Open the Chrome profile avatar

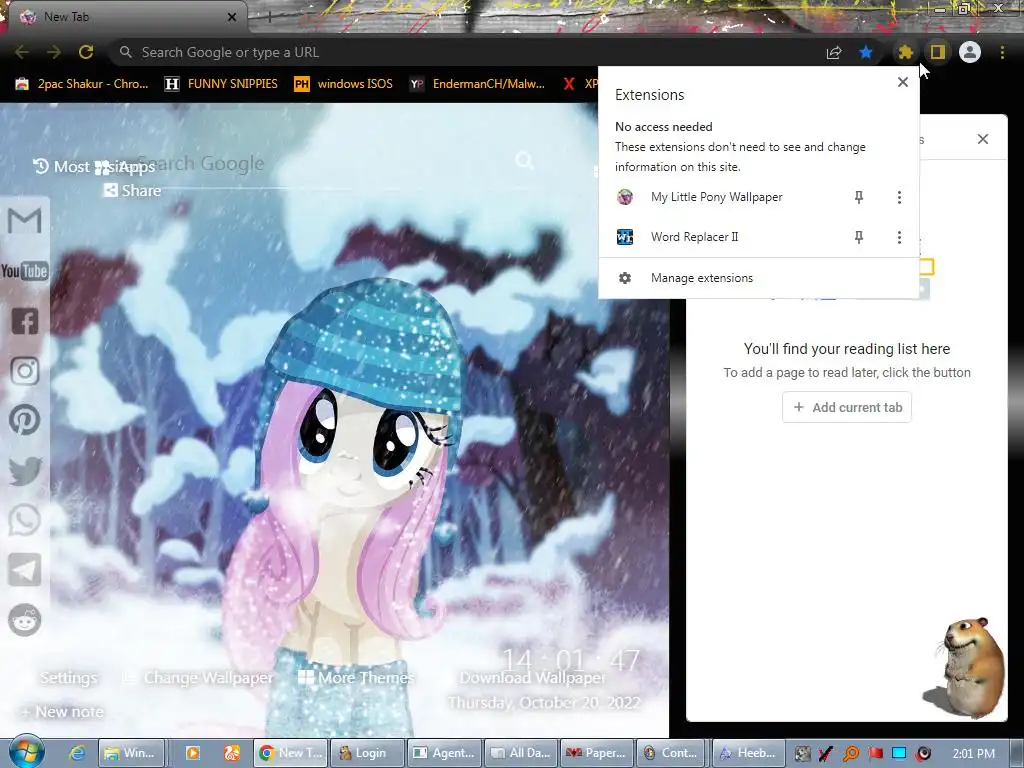(970, 52)
